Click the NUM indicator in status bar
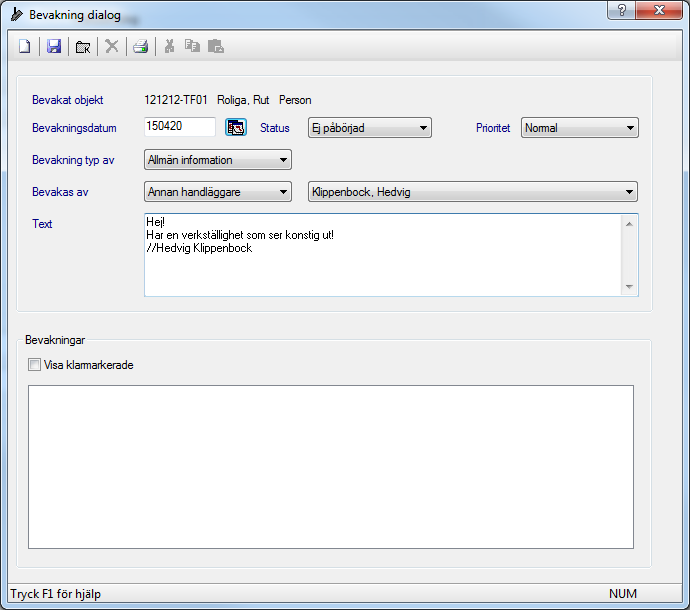Screen dimensions: 690x610 pos(623,594)
